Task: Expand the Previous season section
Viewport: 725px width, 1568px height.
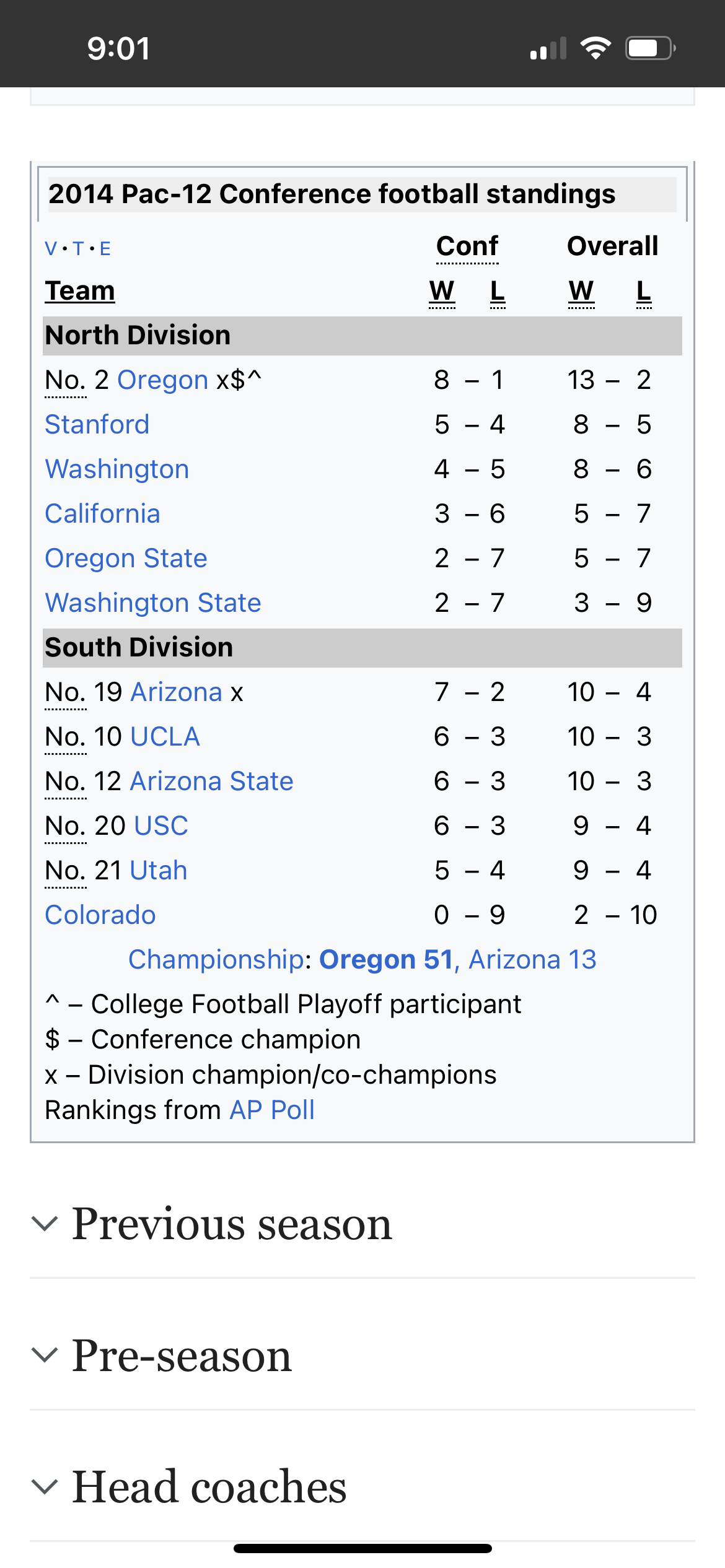Action: tap(232, 1224)
